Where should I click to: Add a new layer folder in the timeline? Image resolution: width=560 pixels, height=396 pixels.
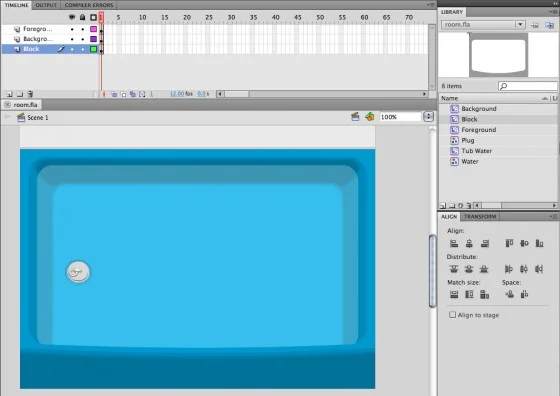(x=20, y=94)
